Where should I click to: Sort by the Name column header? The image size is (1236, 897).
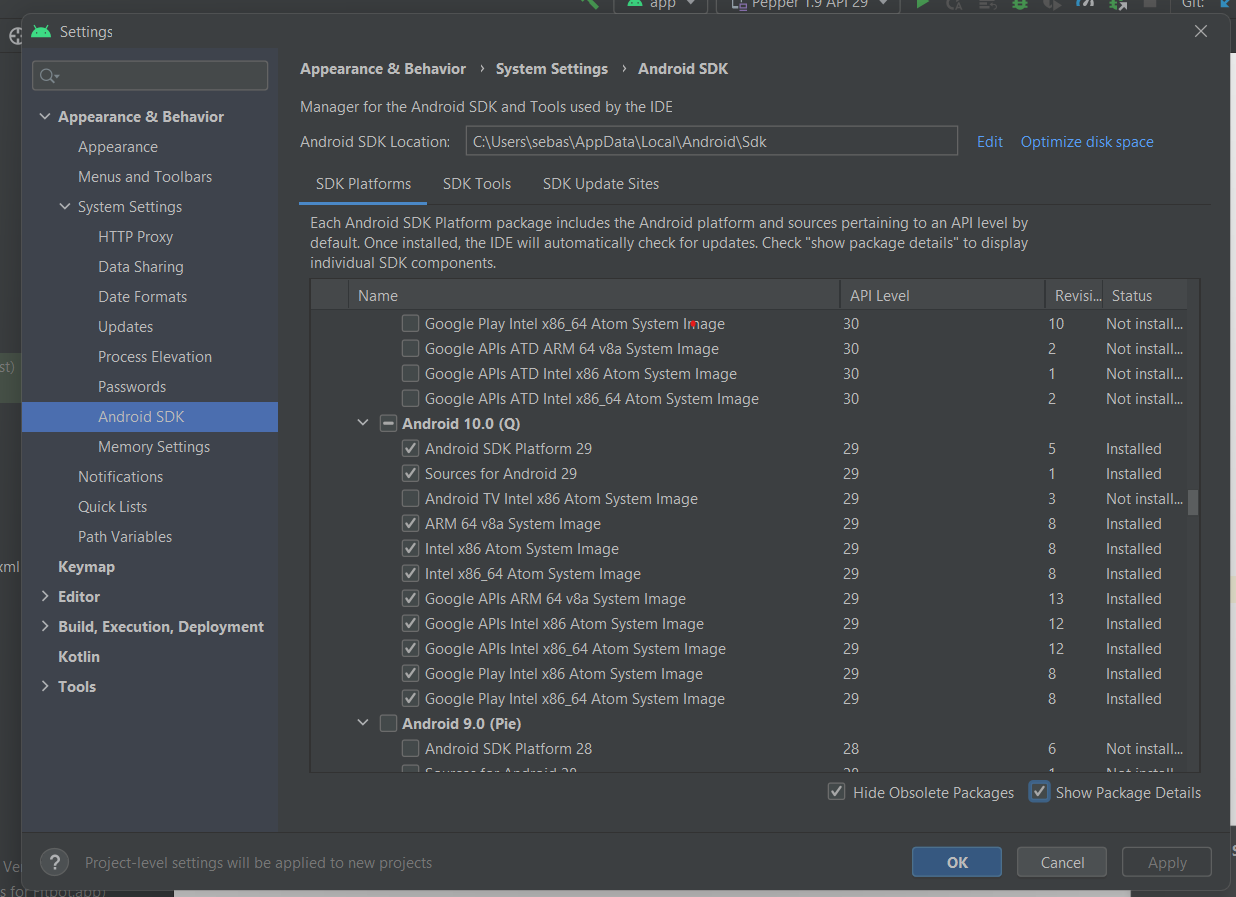click(x=594, y=295)
